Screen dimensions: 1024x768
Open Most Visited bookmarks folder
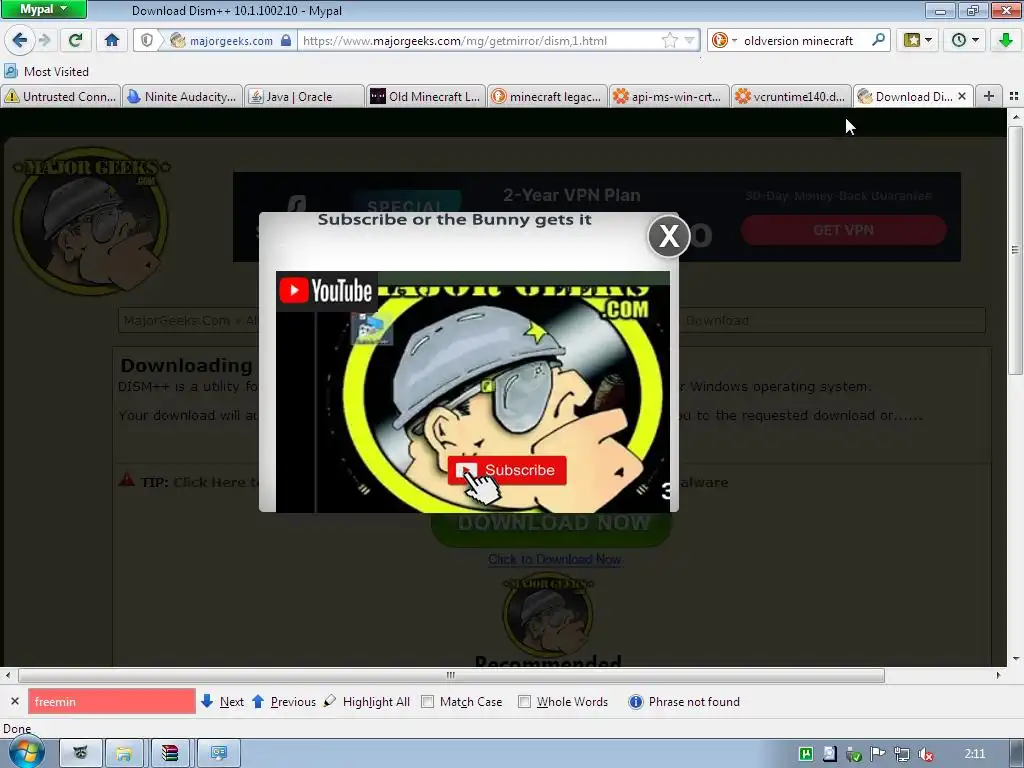(x=46, y=71)
